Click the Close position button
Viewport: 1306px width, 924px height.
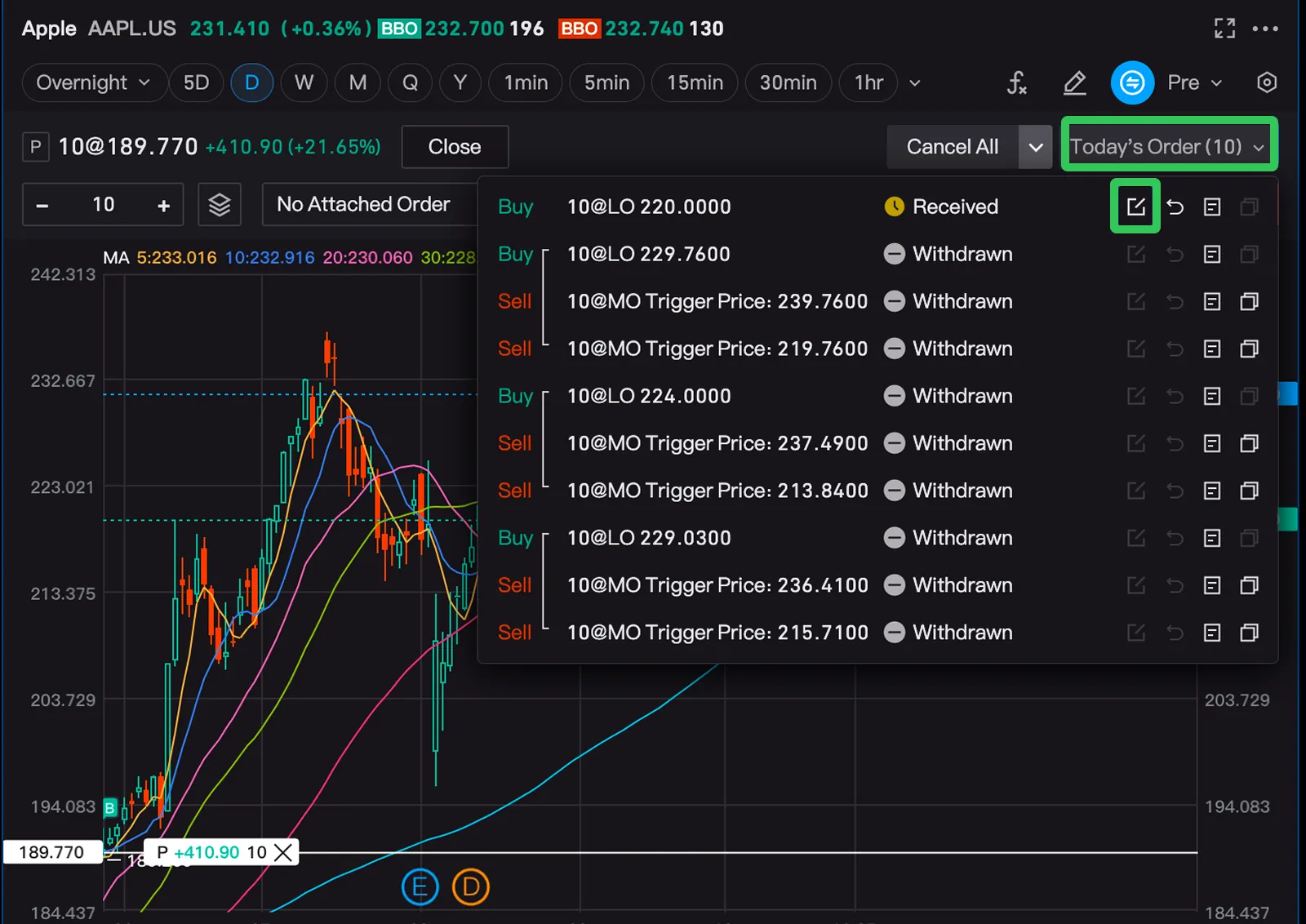click(455, 147)
